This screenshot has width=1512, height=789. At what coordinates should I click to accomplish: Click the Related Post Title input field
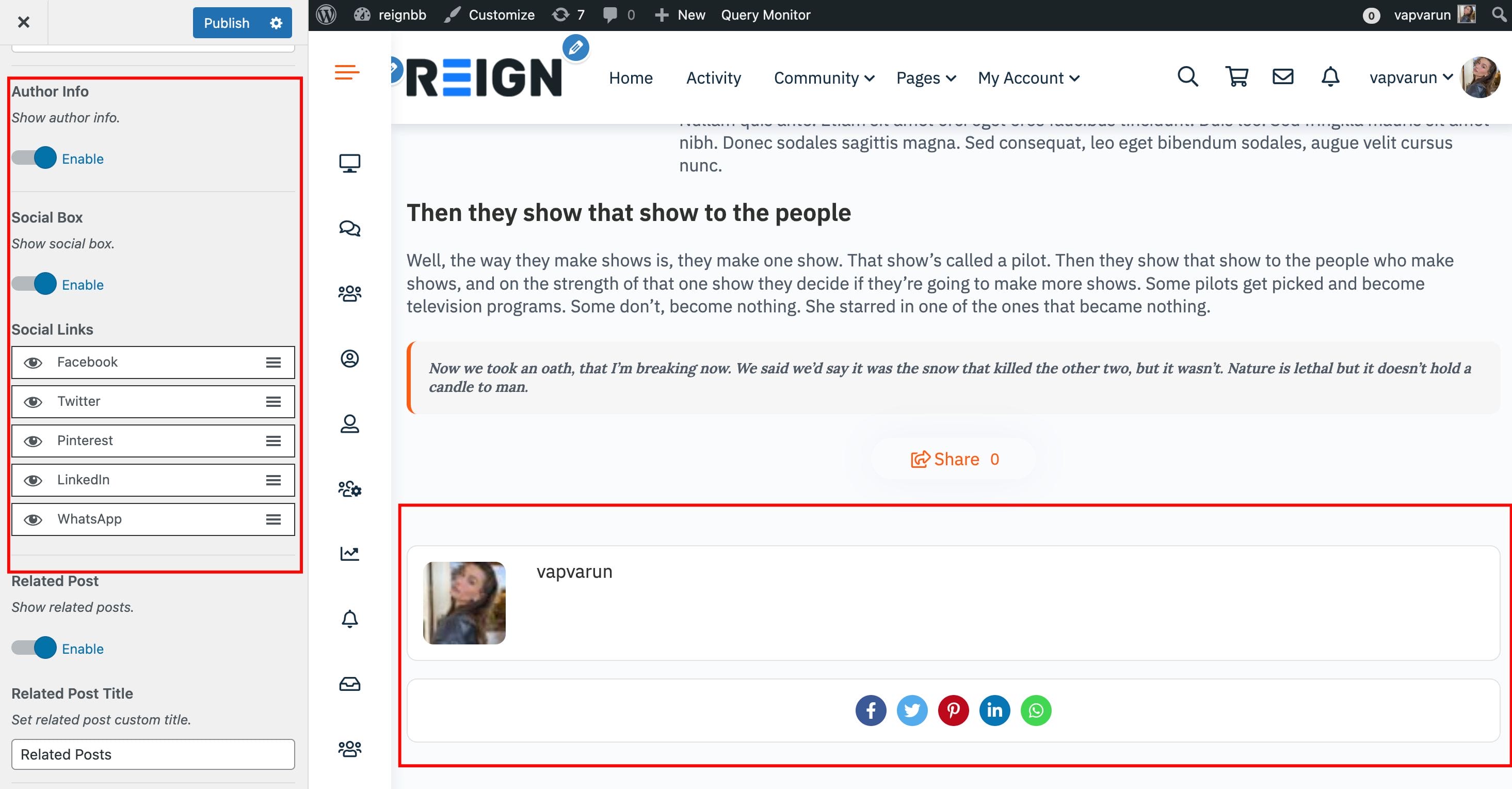point(153,754)
